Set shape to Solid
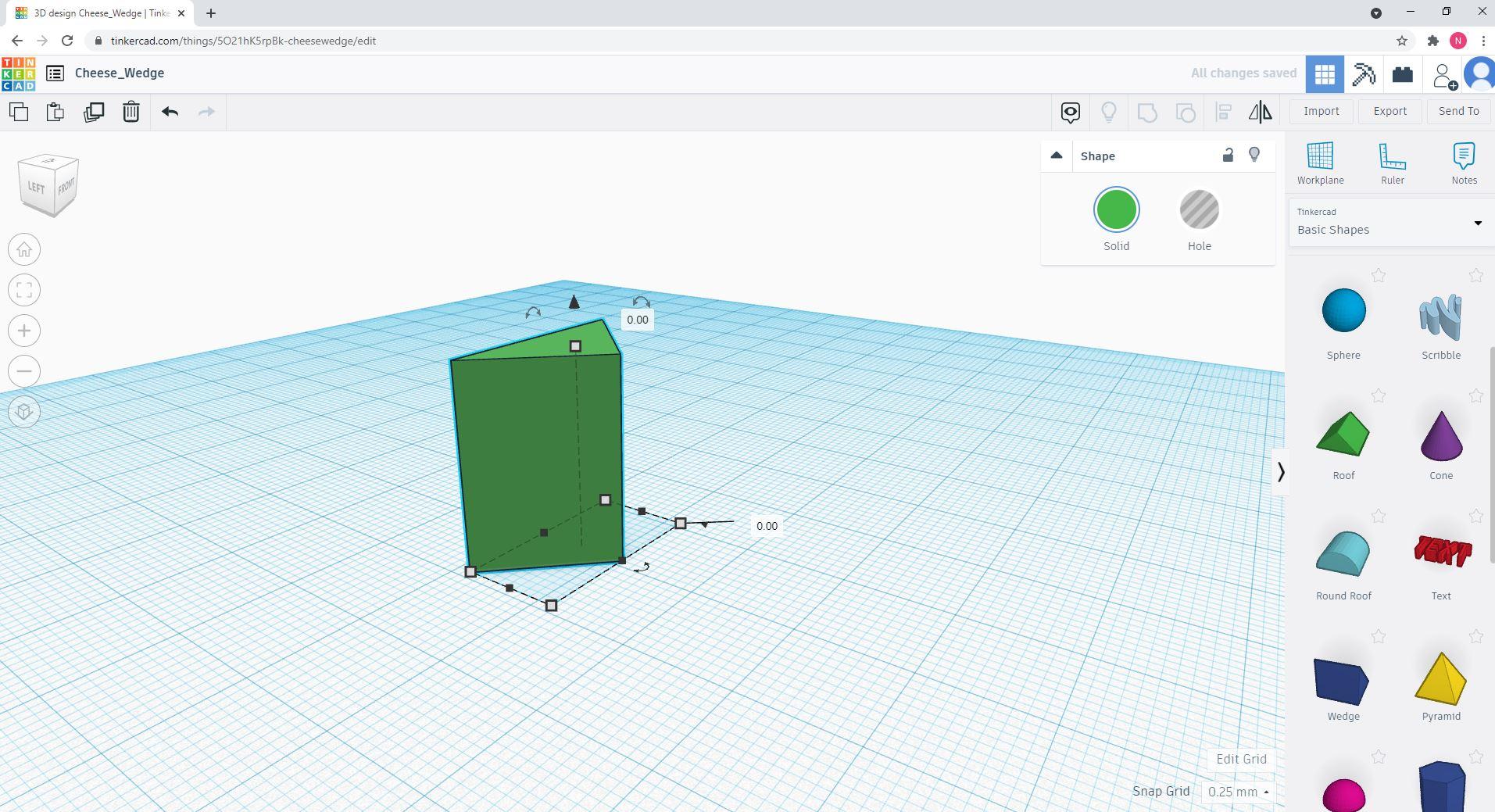Viewport: 1495px width, 812px height. tap(1116, 210)
